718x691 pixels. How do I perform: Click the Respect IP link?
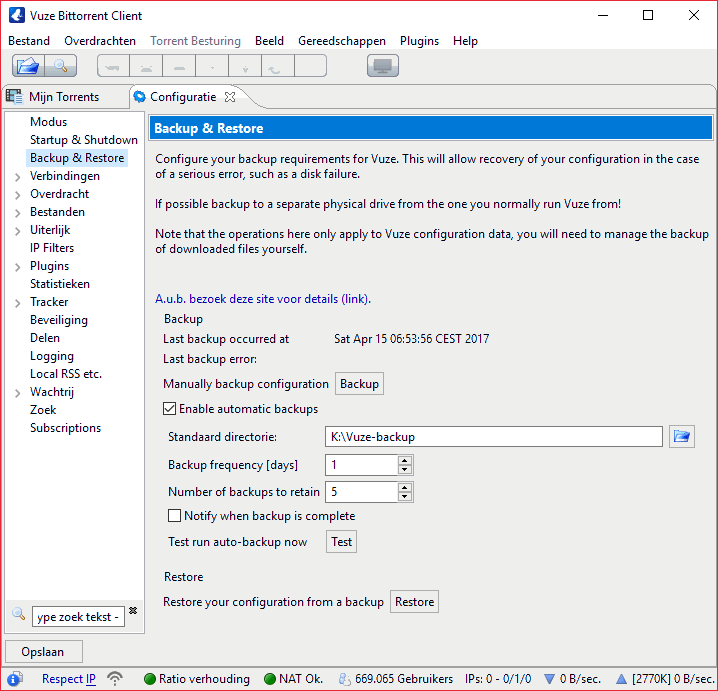69,679
